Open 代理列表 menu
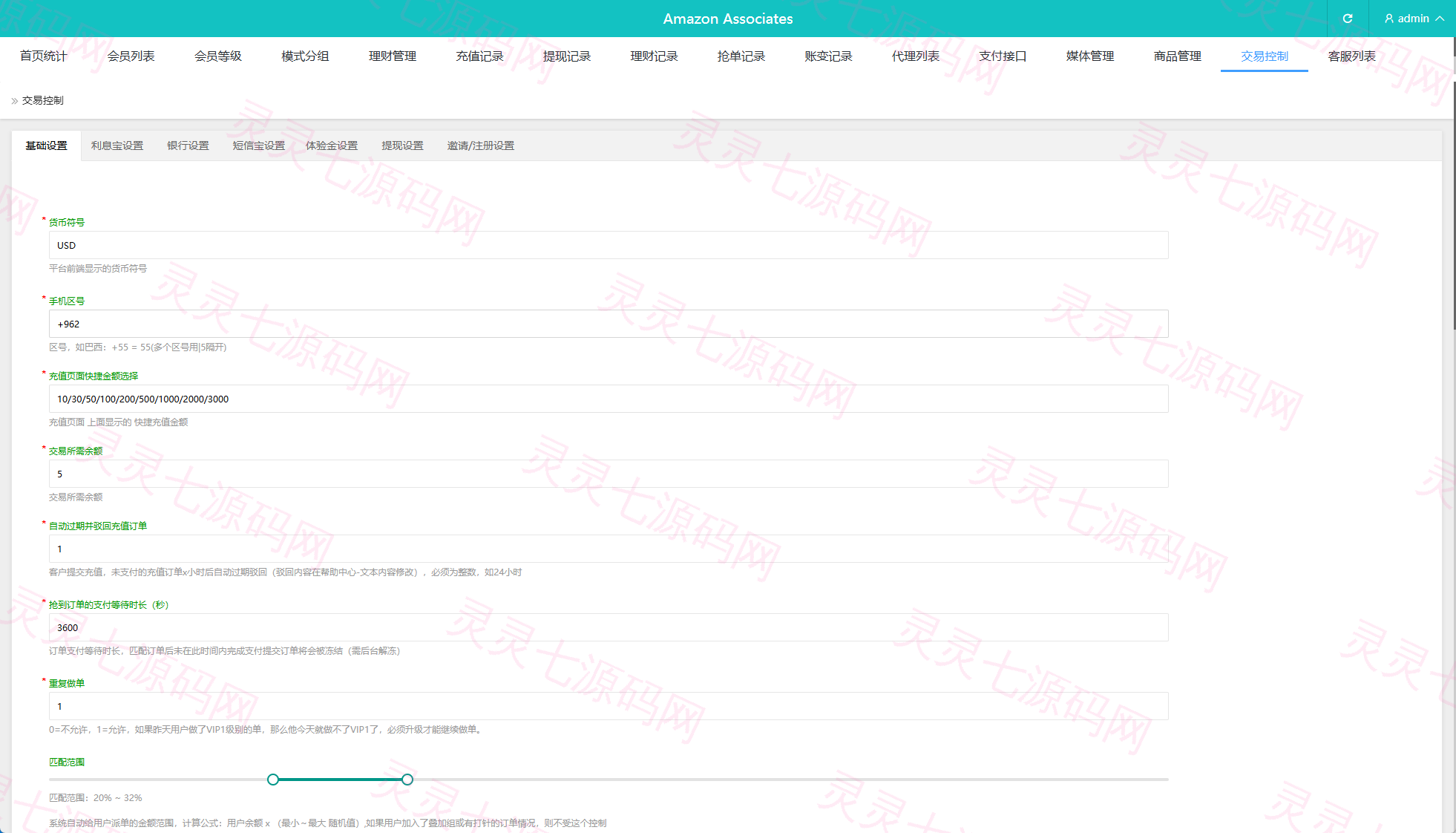 [x=916, y=56]
